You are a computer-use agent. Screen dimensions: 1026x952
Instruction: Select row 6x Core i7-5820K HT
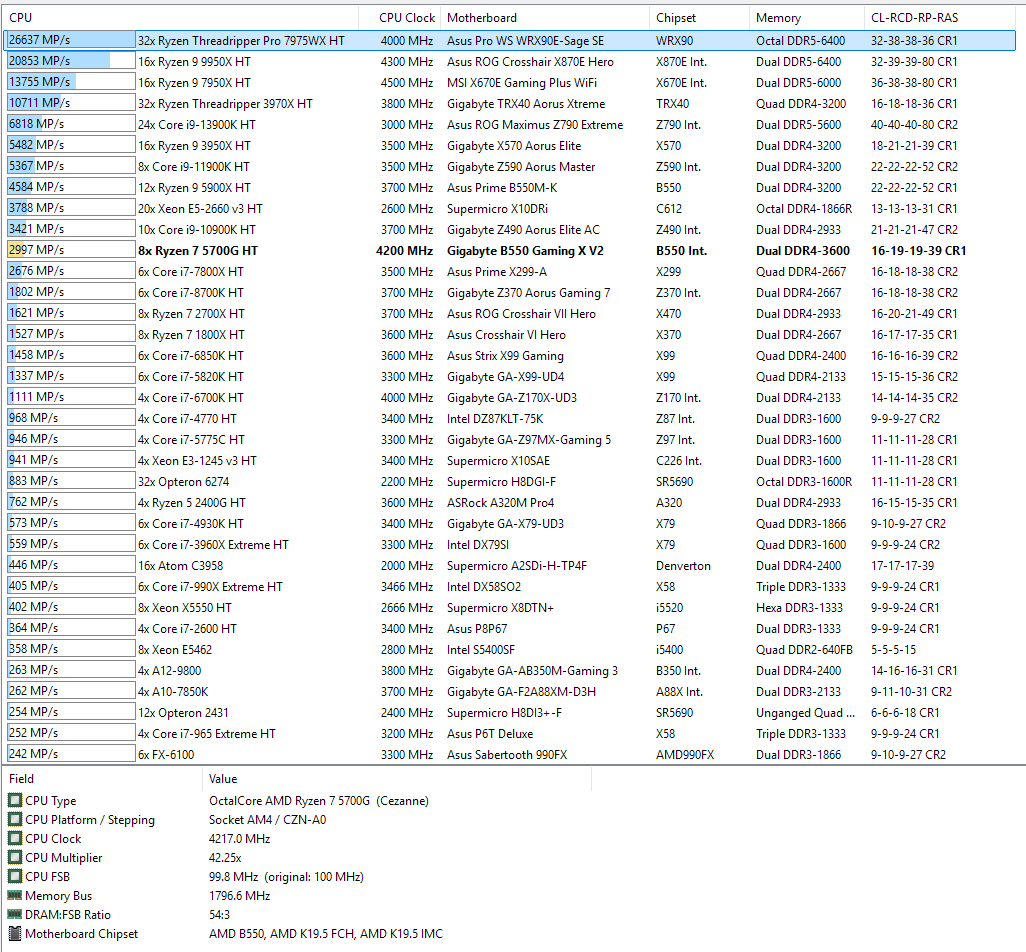pos(509,376)
